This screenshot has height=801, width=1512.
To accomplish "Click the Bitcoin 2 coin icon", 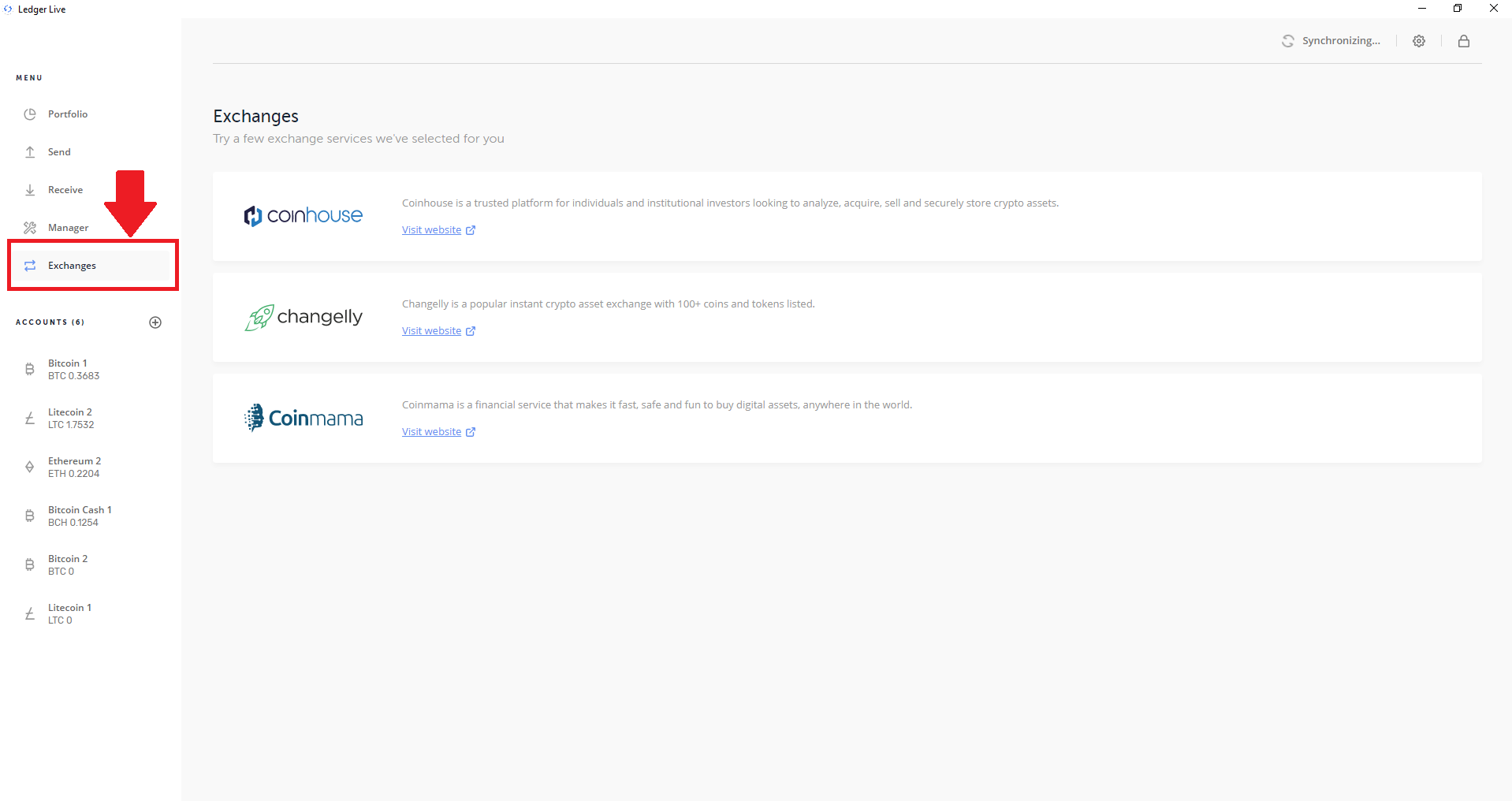I will 30,564.
